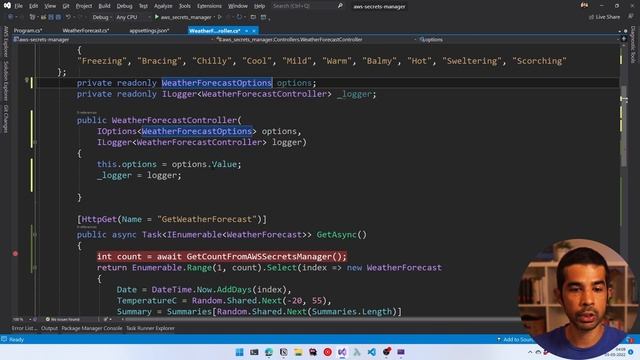640x360 pixels.
Task: Close the WeatherForecastController tab
Action: (254, 31)
